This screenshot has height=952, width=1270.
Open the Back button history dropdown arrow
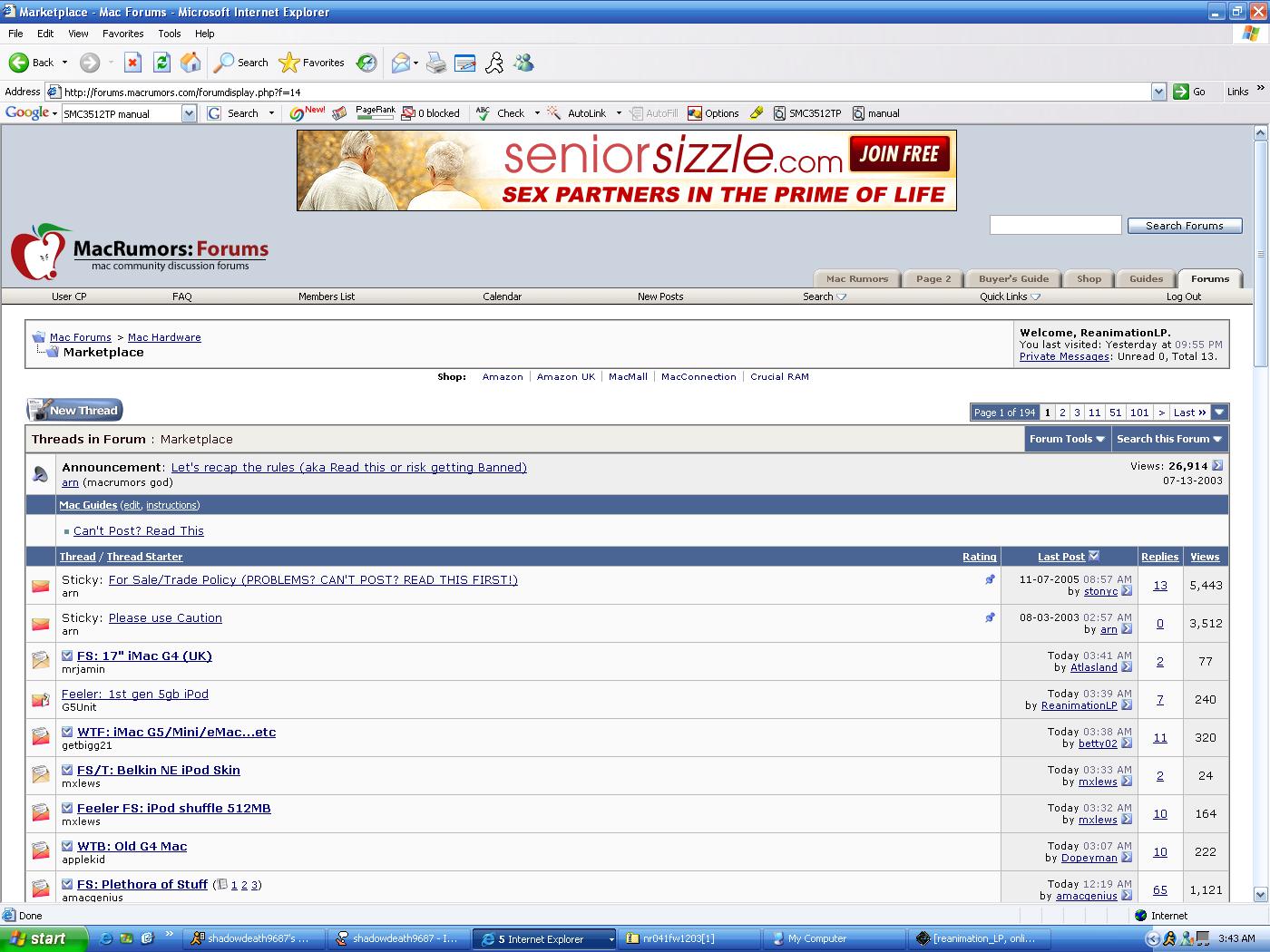(64, 63)
